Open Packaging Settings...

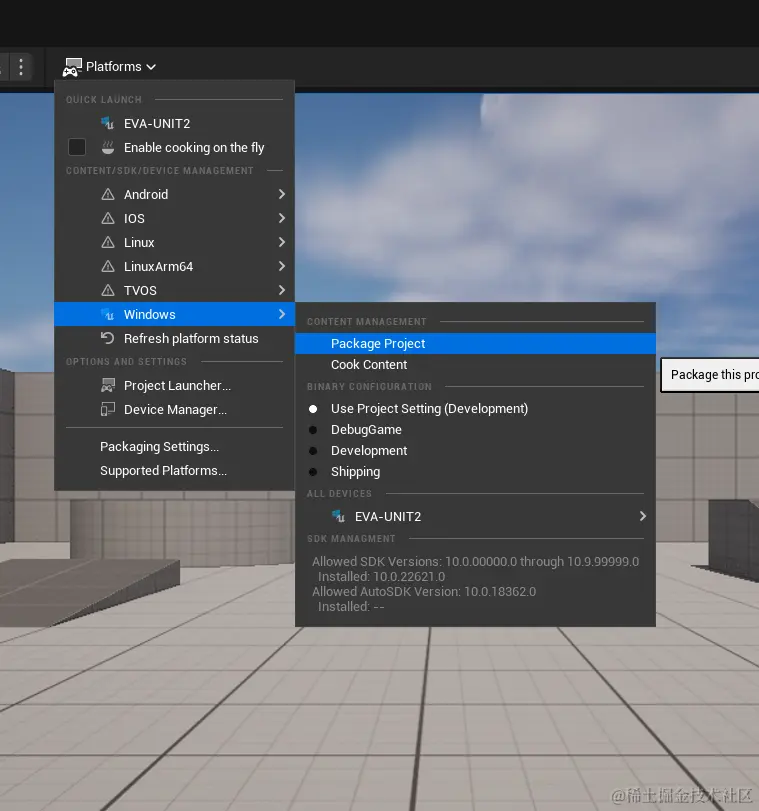pos(174,447)
